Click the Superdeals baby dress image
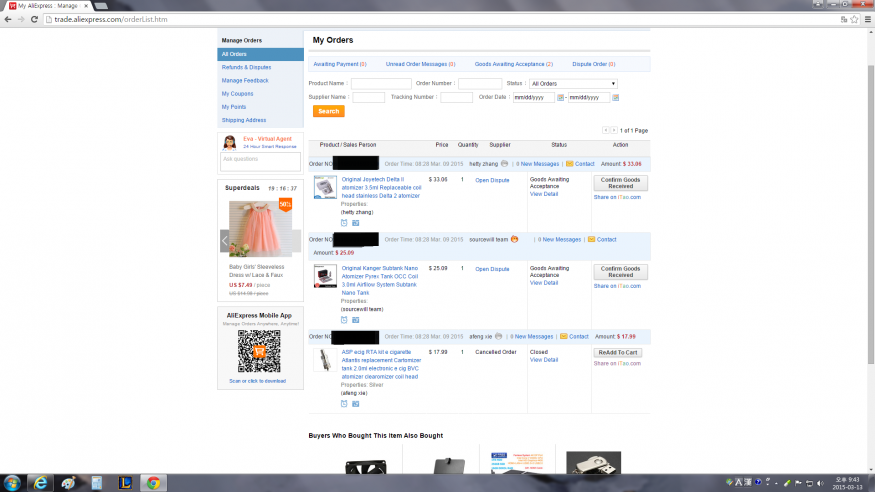The width and height of the screenshot is (875, 492). click(x=260, y=229)
